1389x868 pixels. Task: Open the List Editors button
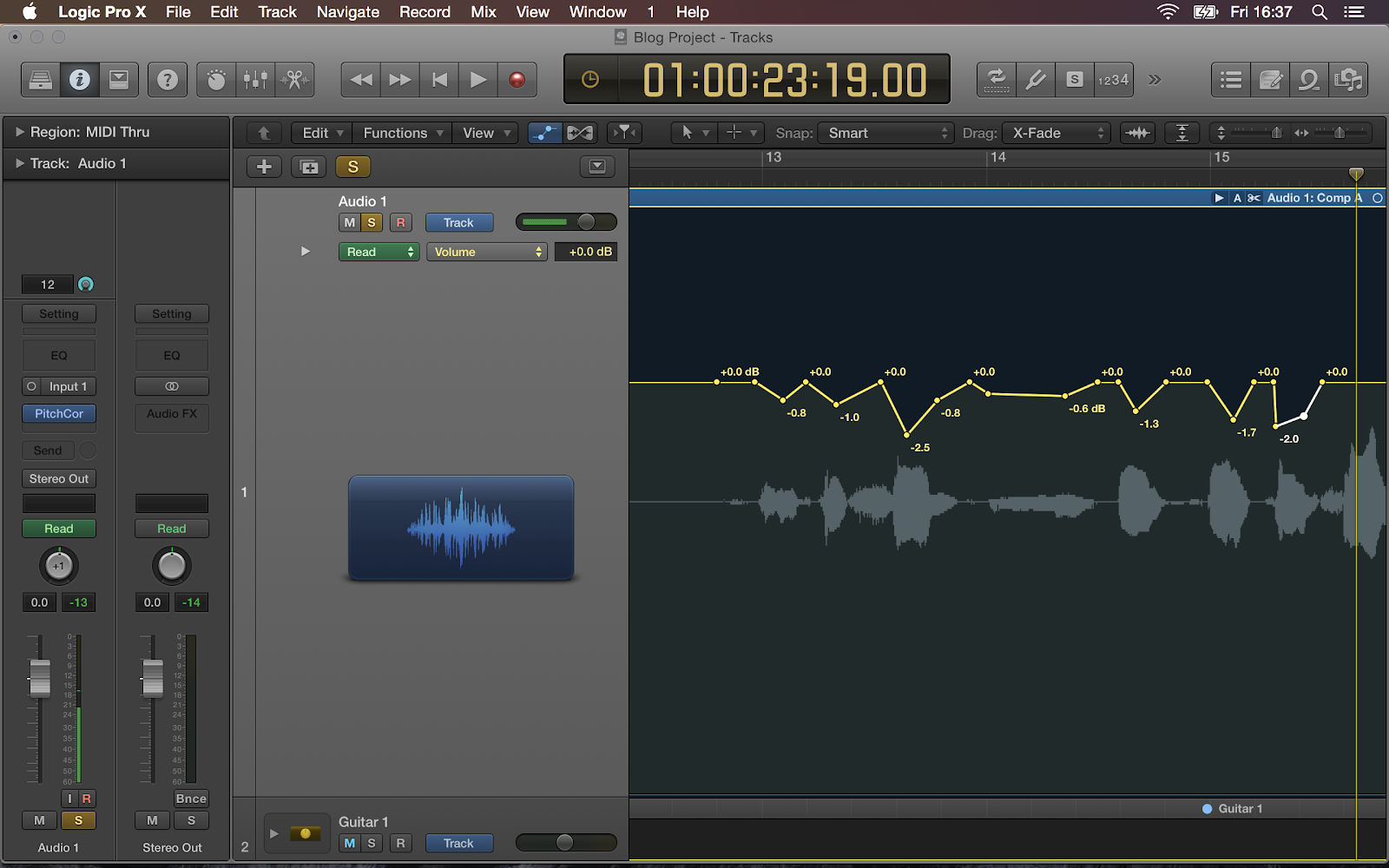tap(1231, 80)
